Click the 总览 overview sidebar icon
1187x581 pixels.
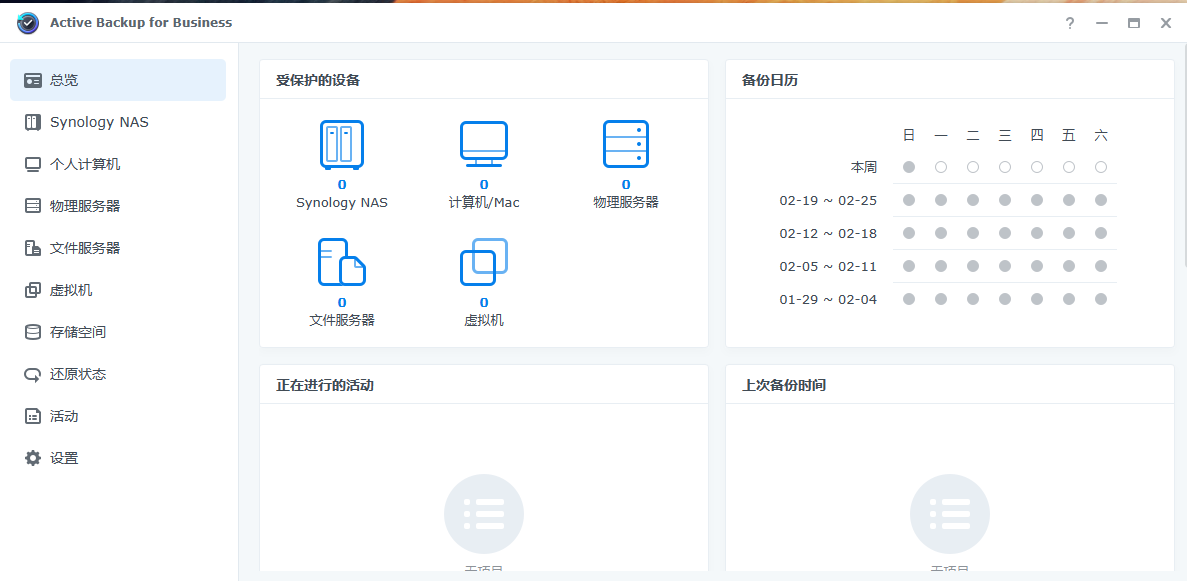33,80
